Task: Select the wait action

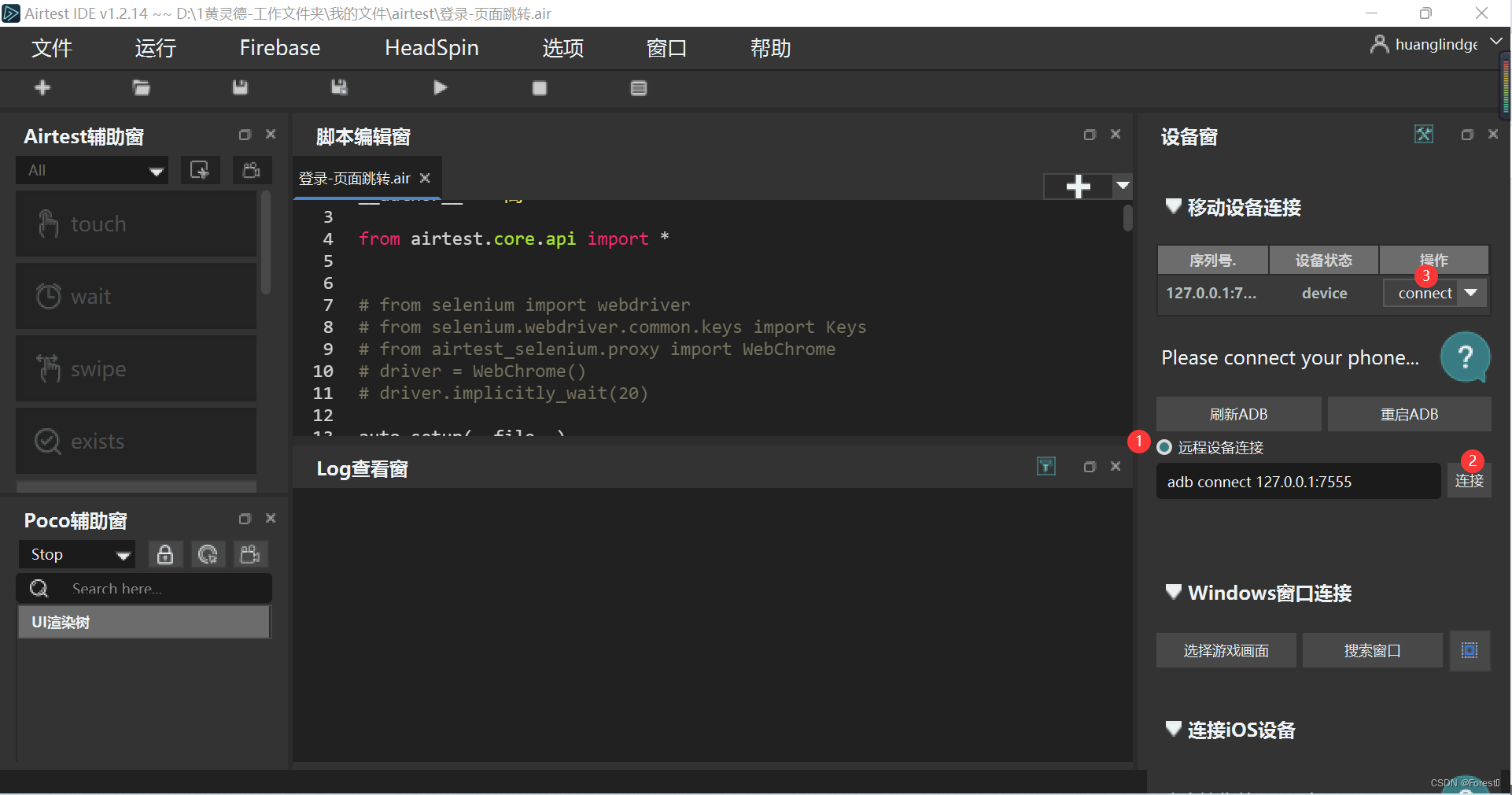Action: [136, 296]
